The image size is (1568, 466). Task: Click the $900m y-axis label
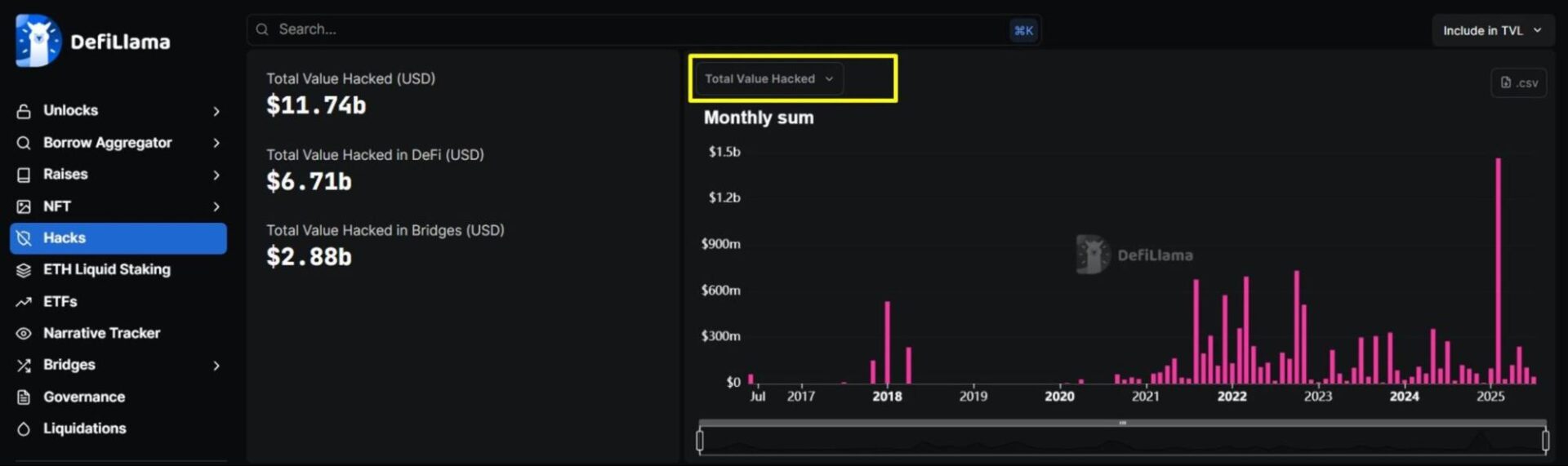720,244
